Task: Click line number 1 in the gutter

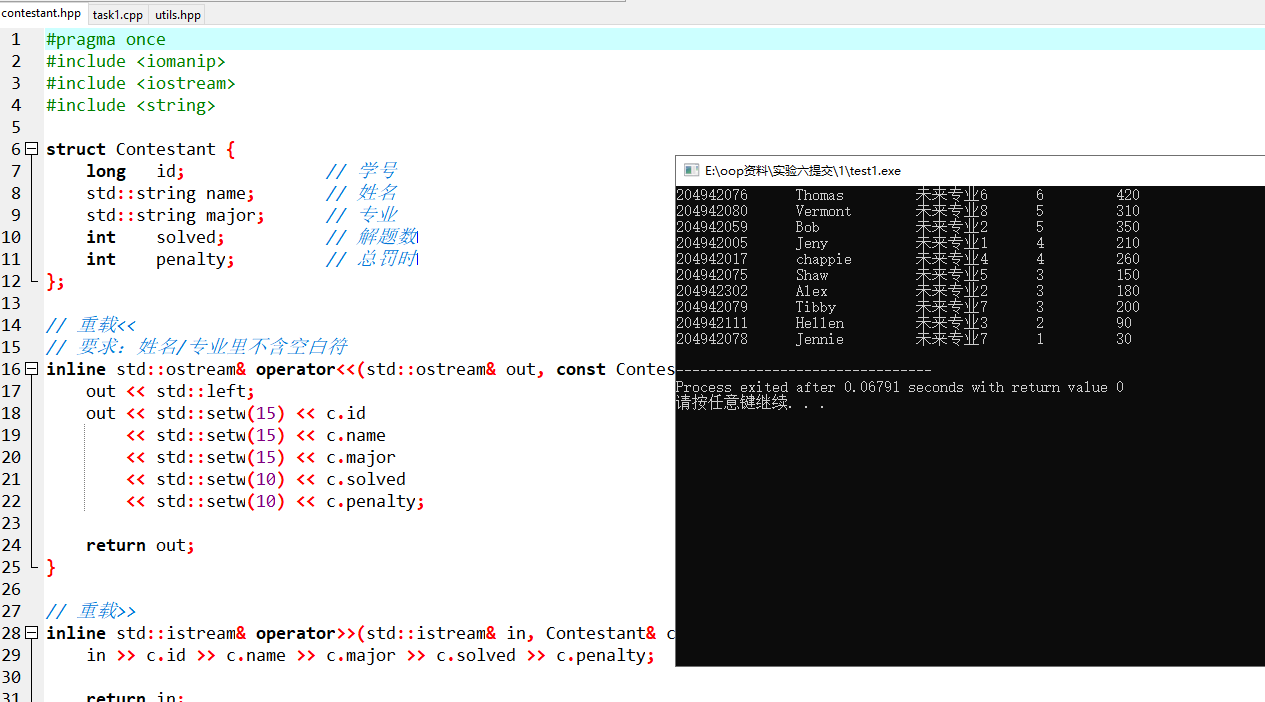Action: 15,39
